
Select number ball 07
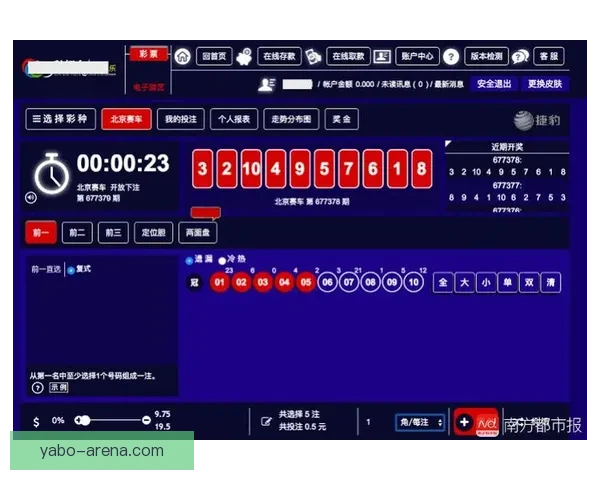click(x=349, y=282)
